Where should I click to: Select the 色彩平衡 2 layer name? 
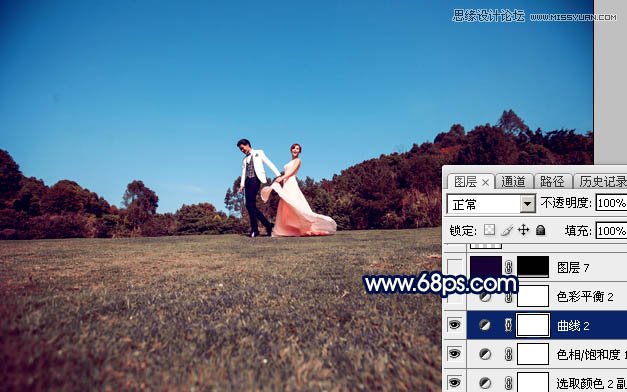pyautogui.click(x=585, y=296)
